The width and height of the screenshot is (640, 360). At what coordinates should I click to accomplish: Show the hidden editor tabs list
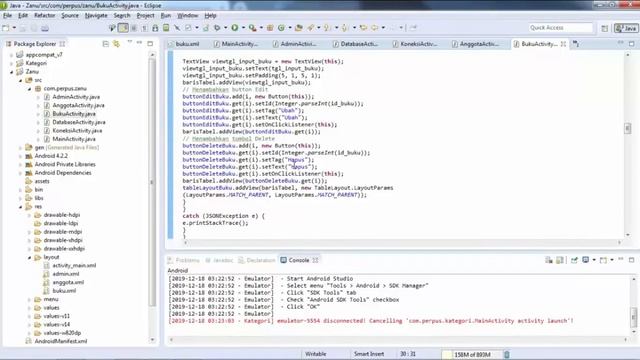click(576, 44)
